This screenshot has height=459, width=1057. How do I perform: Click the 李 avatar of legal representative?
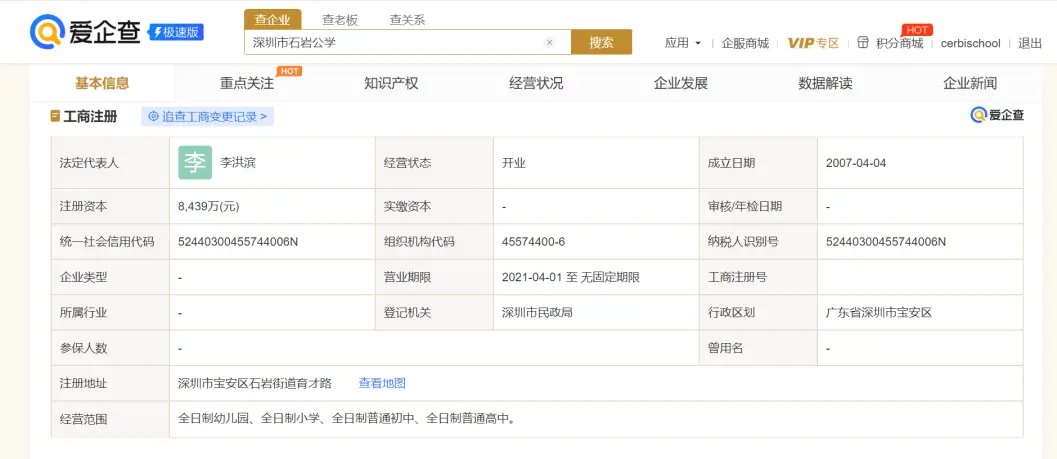tap(195, 162)
